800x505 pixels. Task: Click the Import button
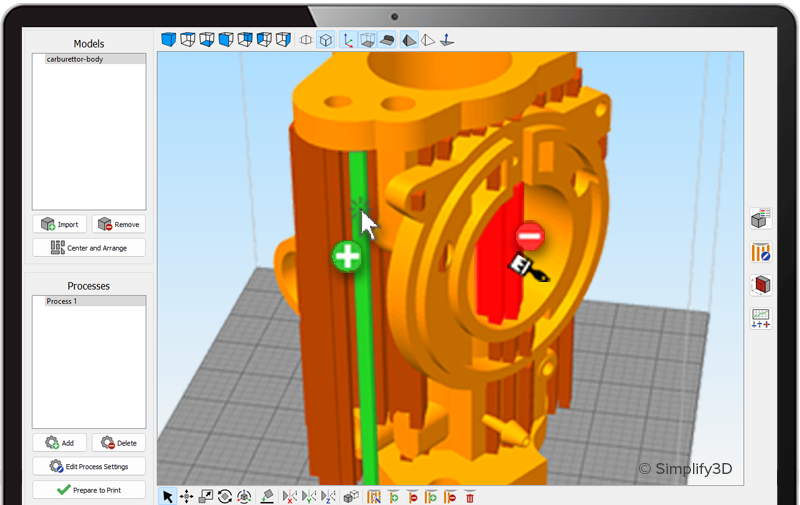tap(60, 224)
